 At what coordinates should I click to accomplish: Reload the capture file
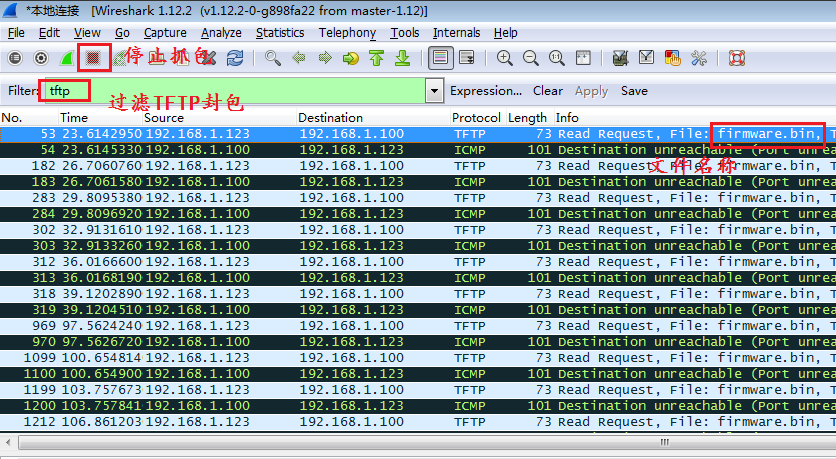[235, 58]
